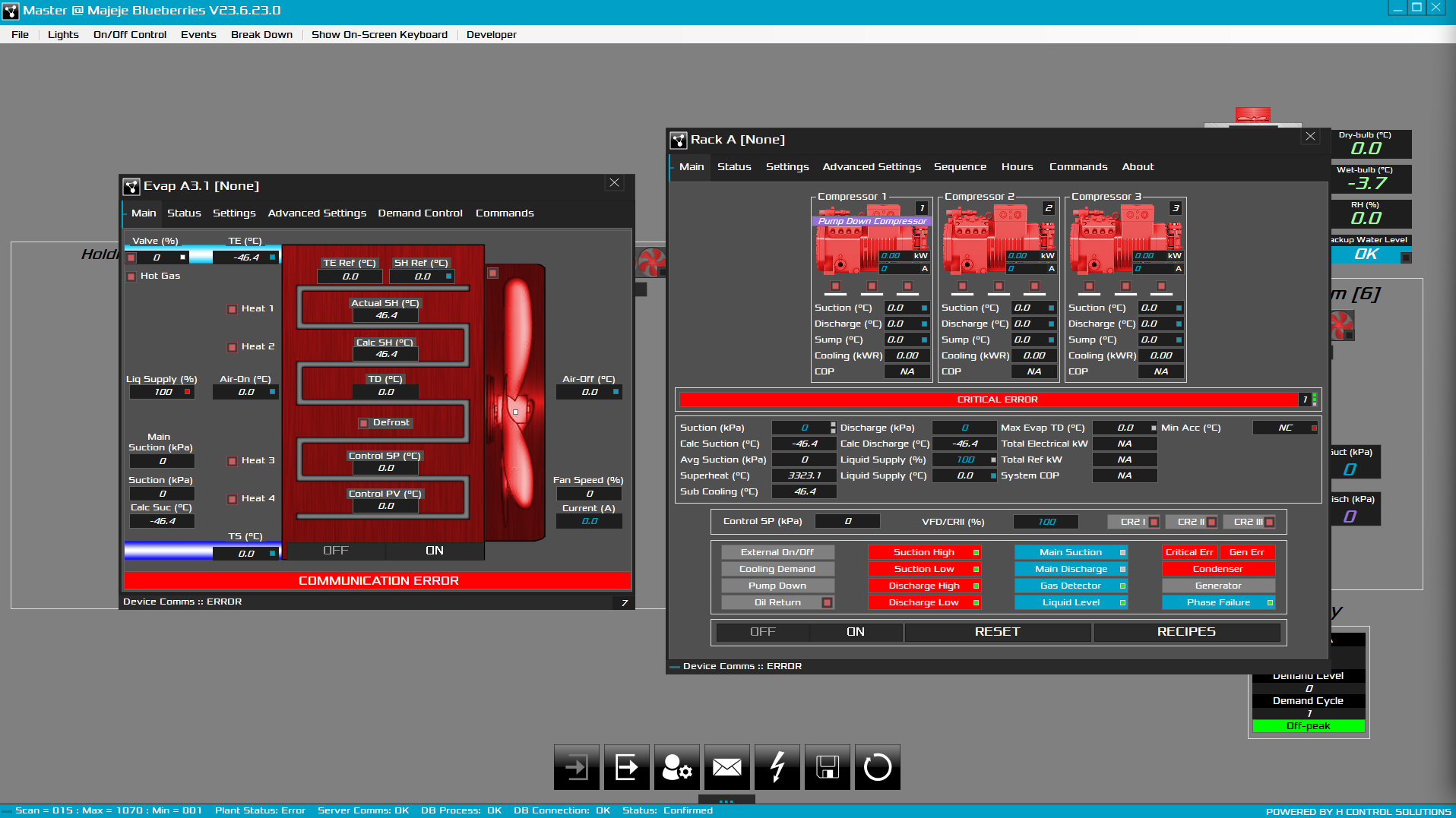Click the Off-peak green status bar
1456x818 pixels.
[1309, 726]
